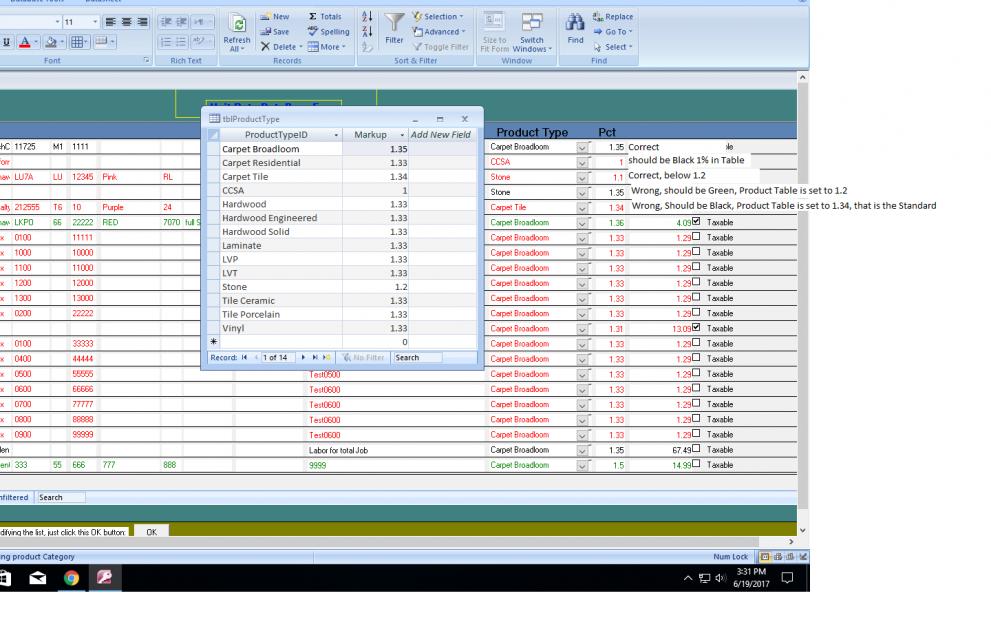Click Totals in the Records group
The width and height of the screenshot is (991, 620).
(x=324, y=17)
